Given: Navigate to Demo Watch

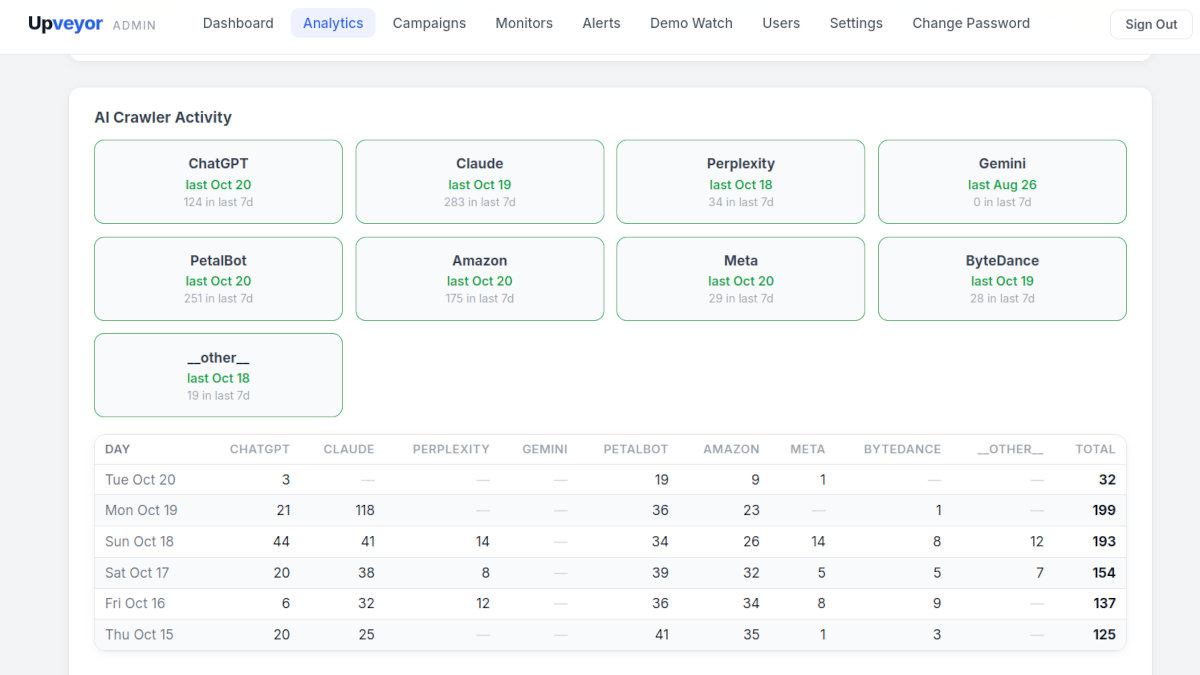Looking at the screenshot, I should click(691, 23).
